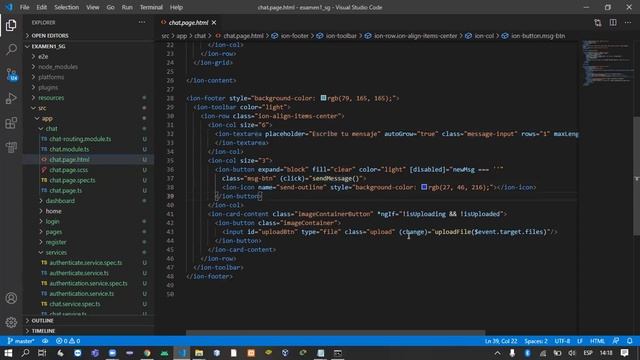
Task: Click the feedback icon in status bar
Action: 616,341
